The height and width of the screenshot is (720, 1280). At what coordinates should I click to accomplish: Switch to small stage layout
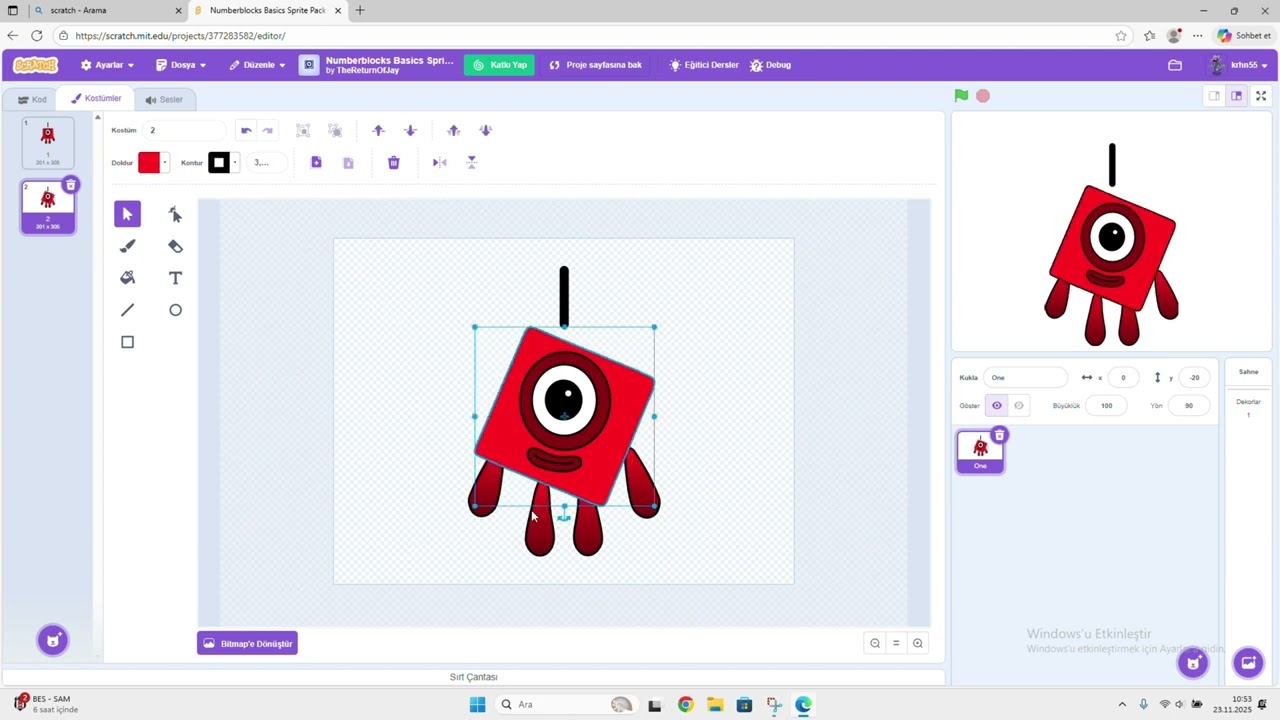point(1214,96)
